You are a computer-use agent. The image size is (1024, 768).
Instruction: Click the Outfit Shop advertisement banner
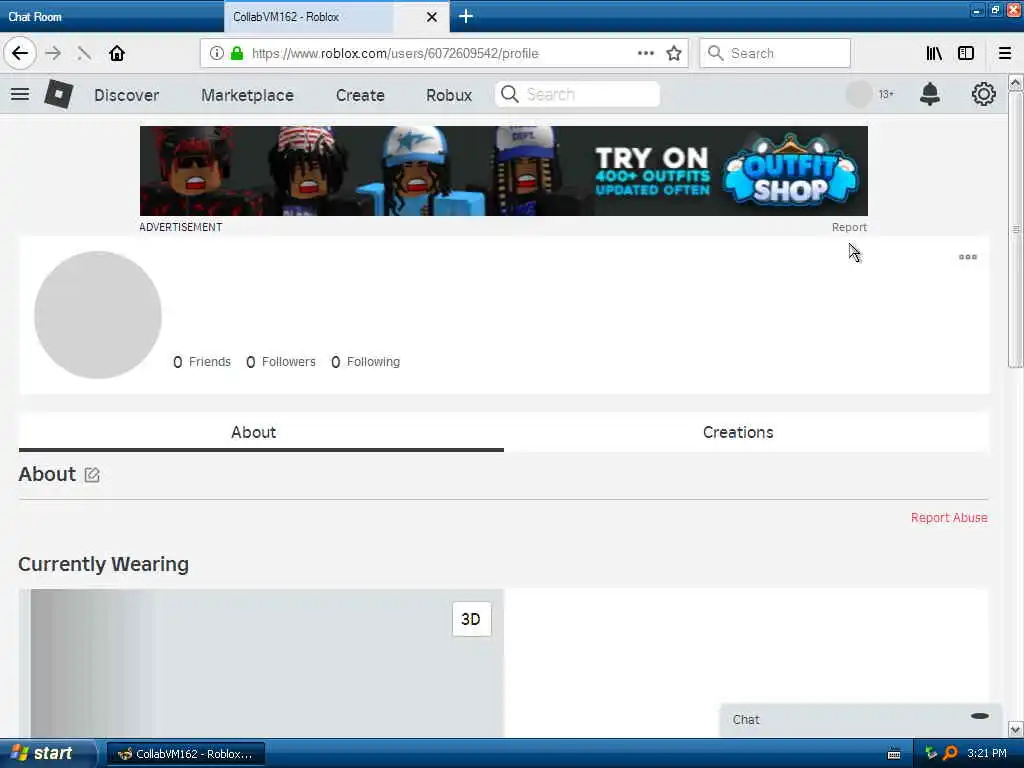504,171
